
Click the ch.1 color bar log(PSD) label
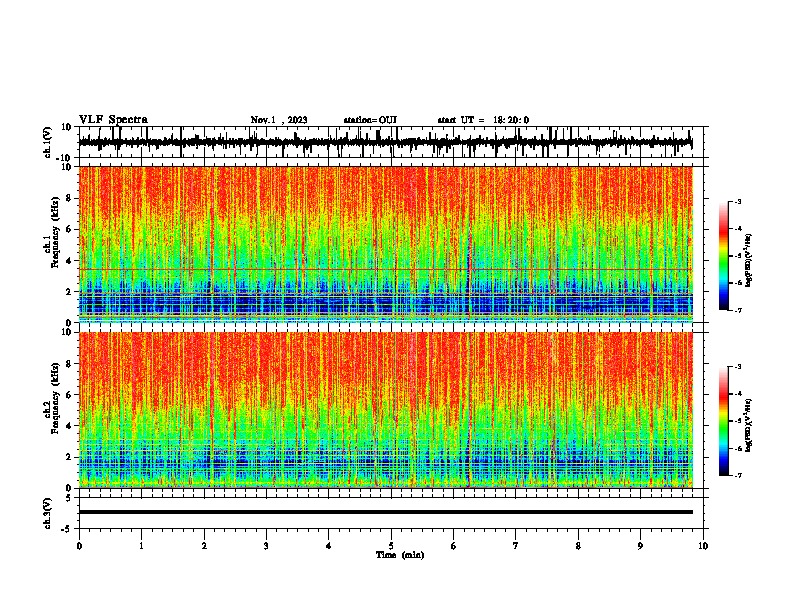(x=749, y=261)
